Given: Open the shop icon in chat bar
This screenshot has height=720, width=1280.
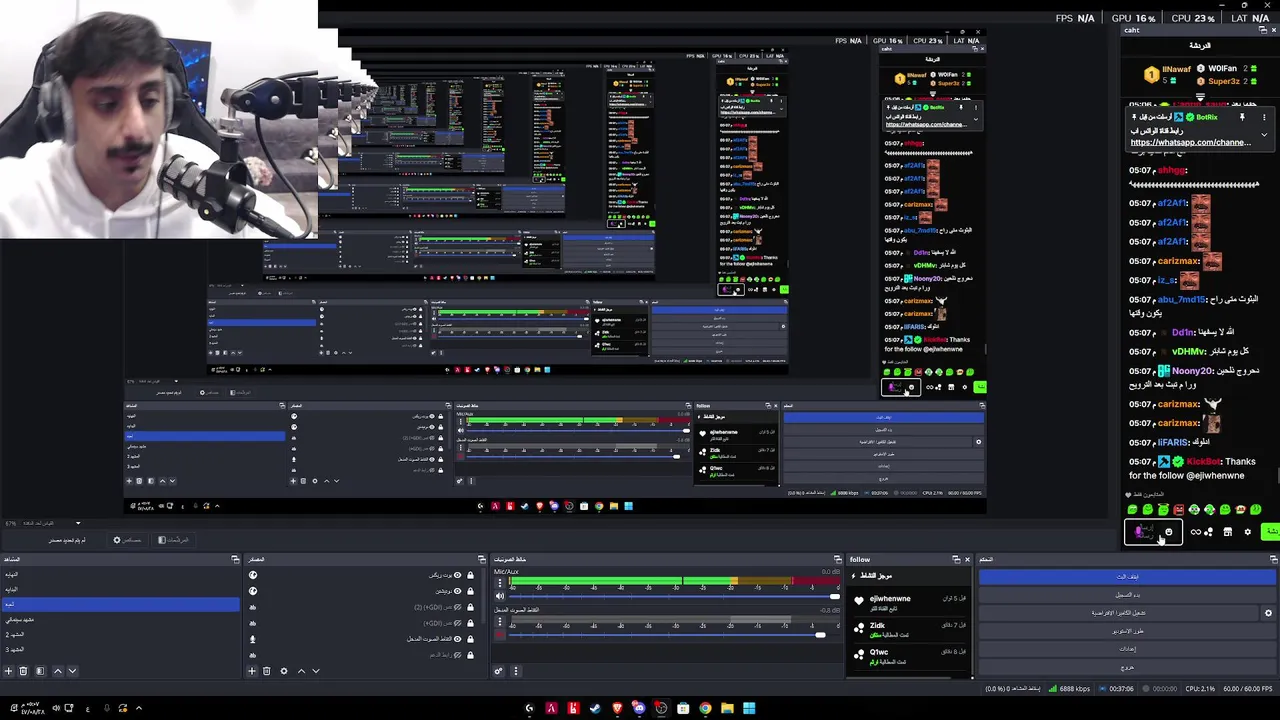Looking at the screenshot, I should pyautogui.click(x=1228, y=532).
